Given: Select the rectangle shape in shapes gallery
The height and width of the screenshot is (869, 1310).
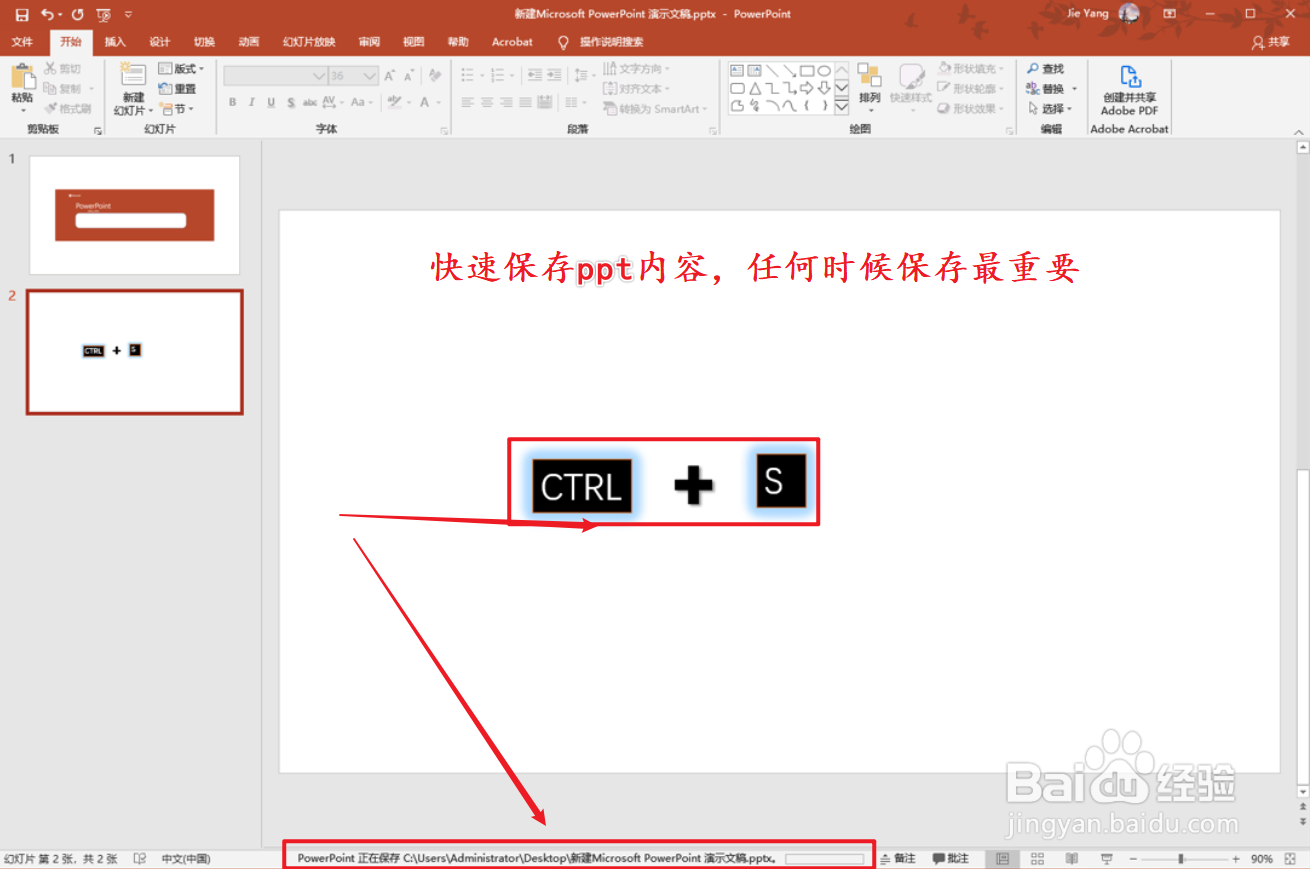Looking at the screenshot, I should pyautogui.click(x=806, y=71).
